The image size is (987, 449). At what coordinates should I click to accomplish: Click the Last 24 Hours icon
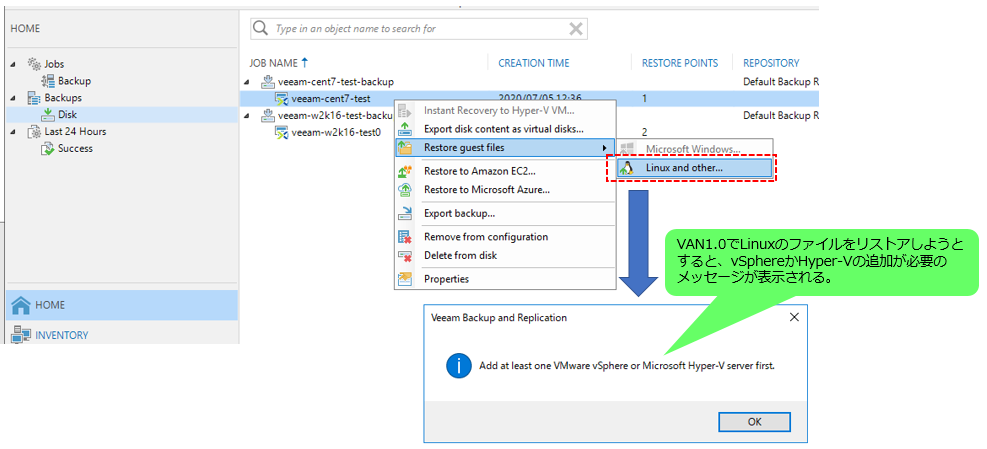pyautogui.click(x=34, y=132)
